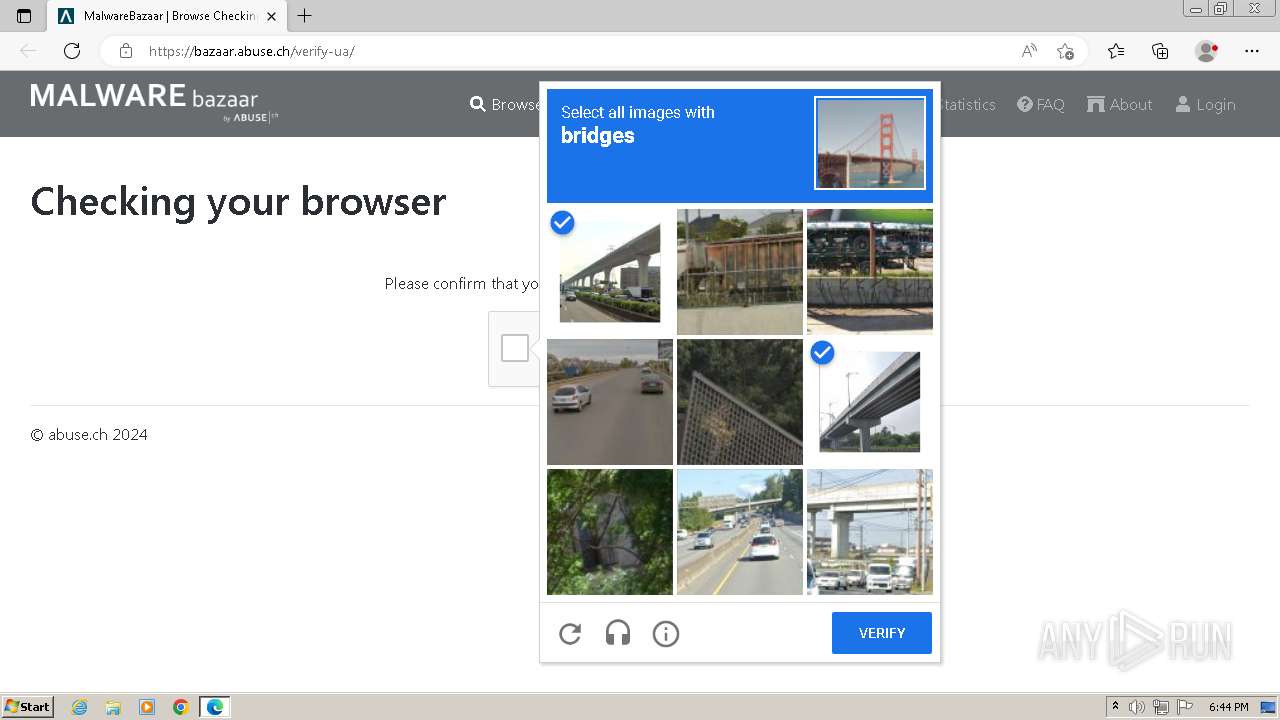Open the taskbar clock showing 6:44 PM
This screenshot has width=1280, height=720.
pos(1229,707)
